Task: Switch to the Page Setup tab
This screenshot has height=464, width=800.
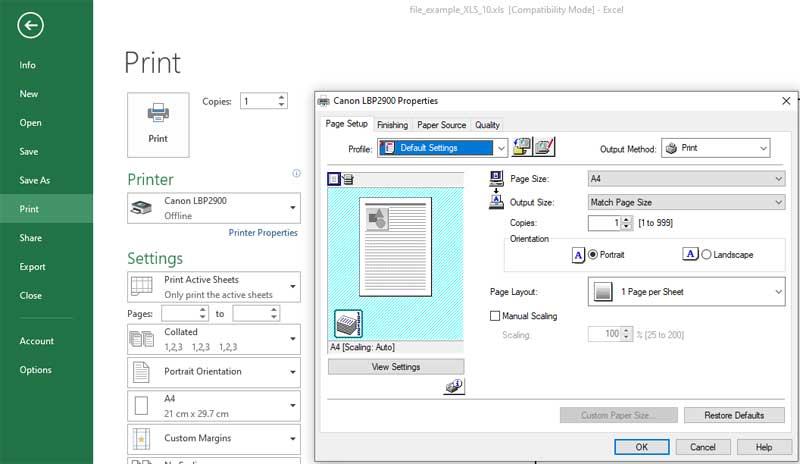Action: [346, 124]
